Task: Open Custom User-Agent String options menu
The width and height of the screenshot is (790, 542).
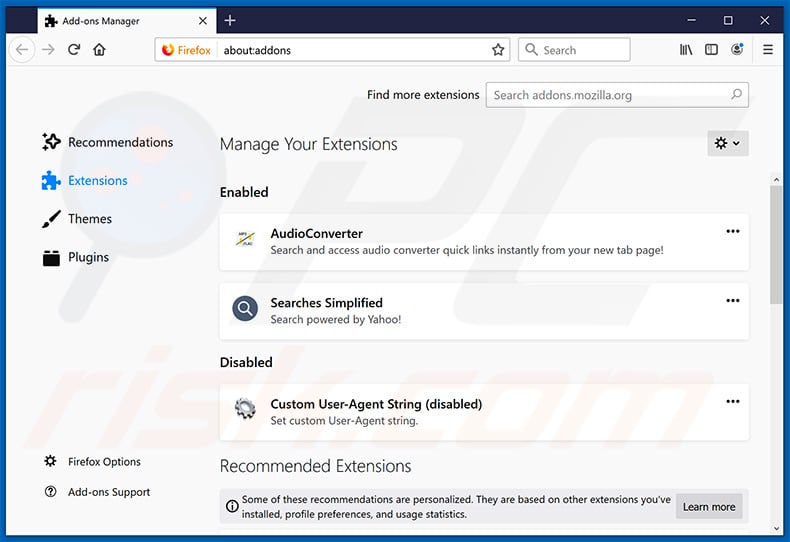Action: coord(732,402)
